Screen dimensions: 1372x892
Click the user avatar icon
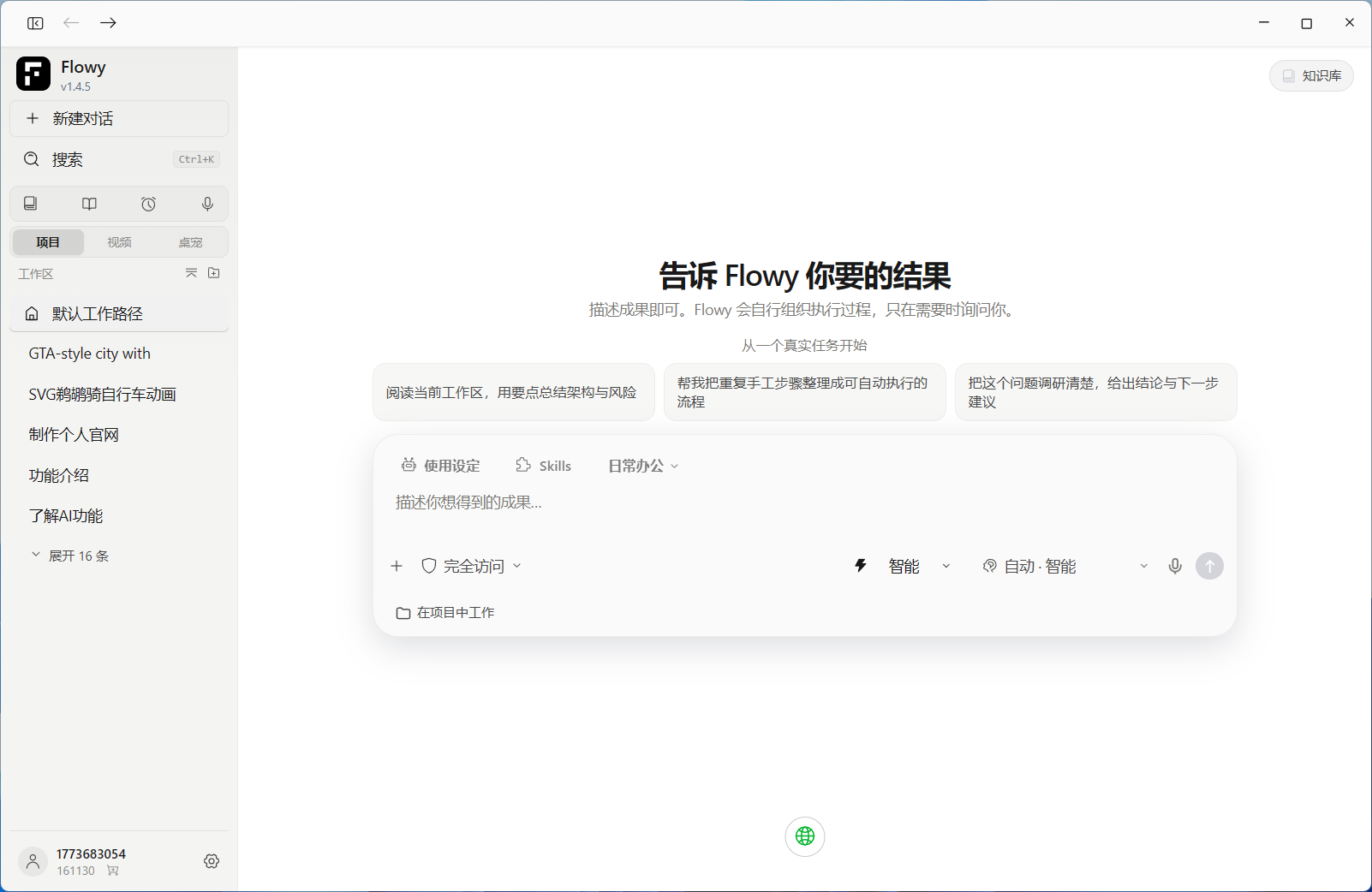pyautogui.click(x=33, y=861)
